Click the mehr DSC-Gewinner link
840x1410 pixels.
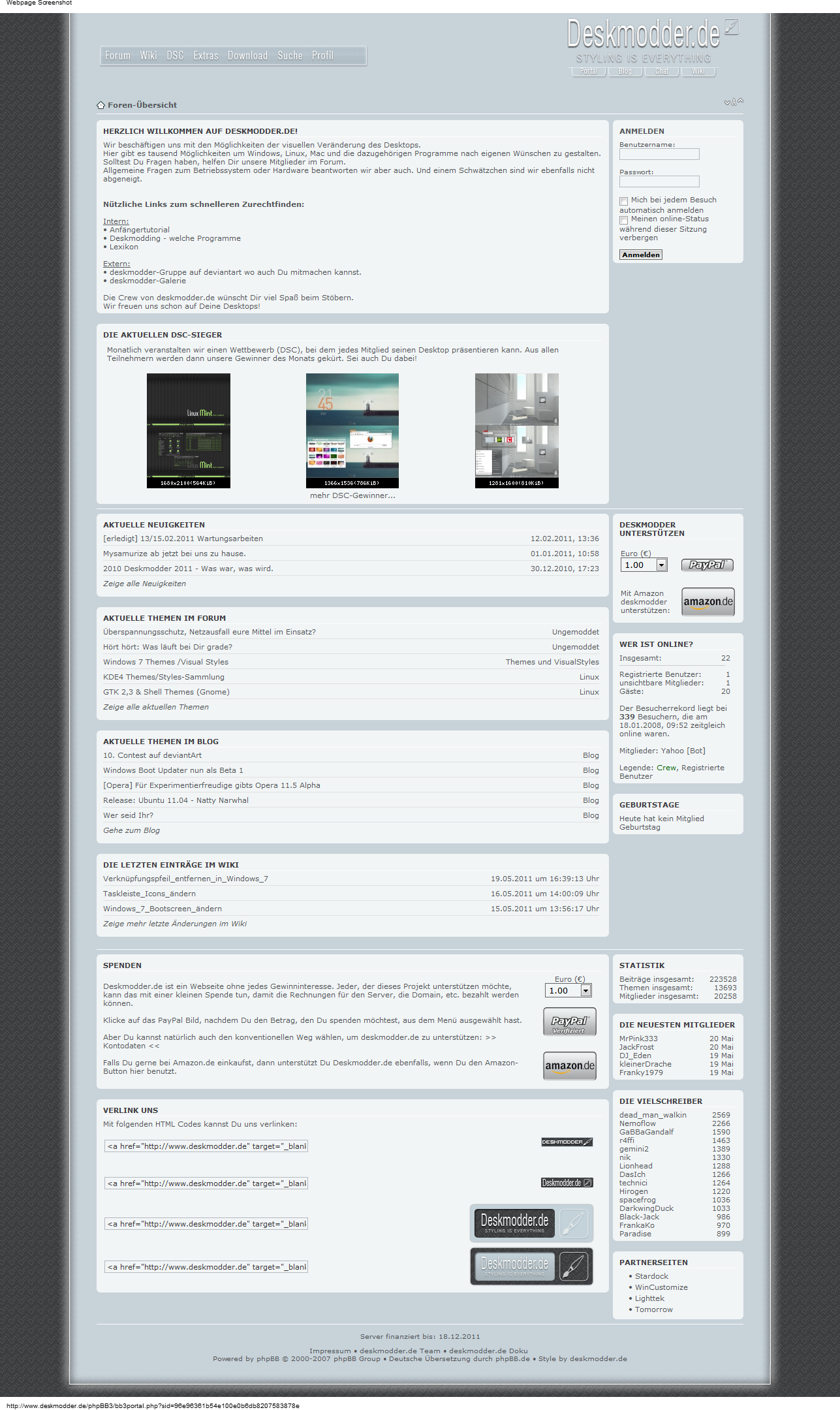coord(352,495)
